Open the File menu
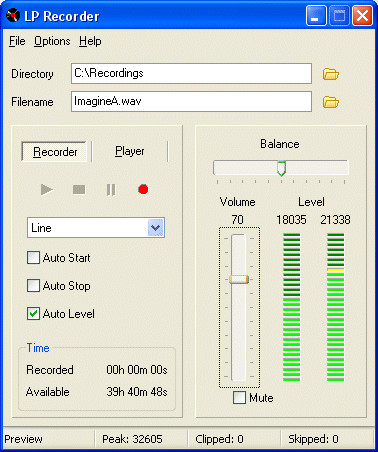 17,41
